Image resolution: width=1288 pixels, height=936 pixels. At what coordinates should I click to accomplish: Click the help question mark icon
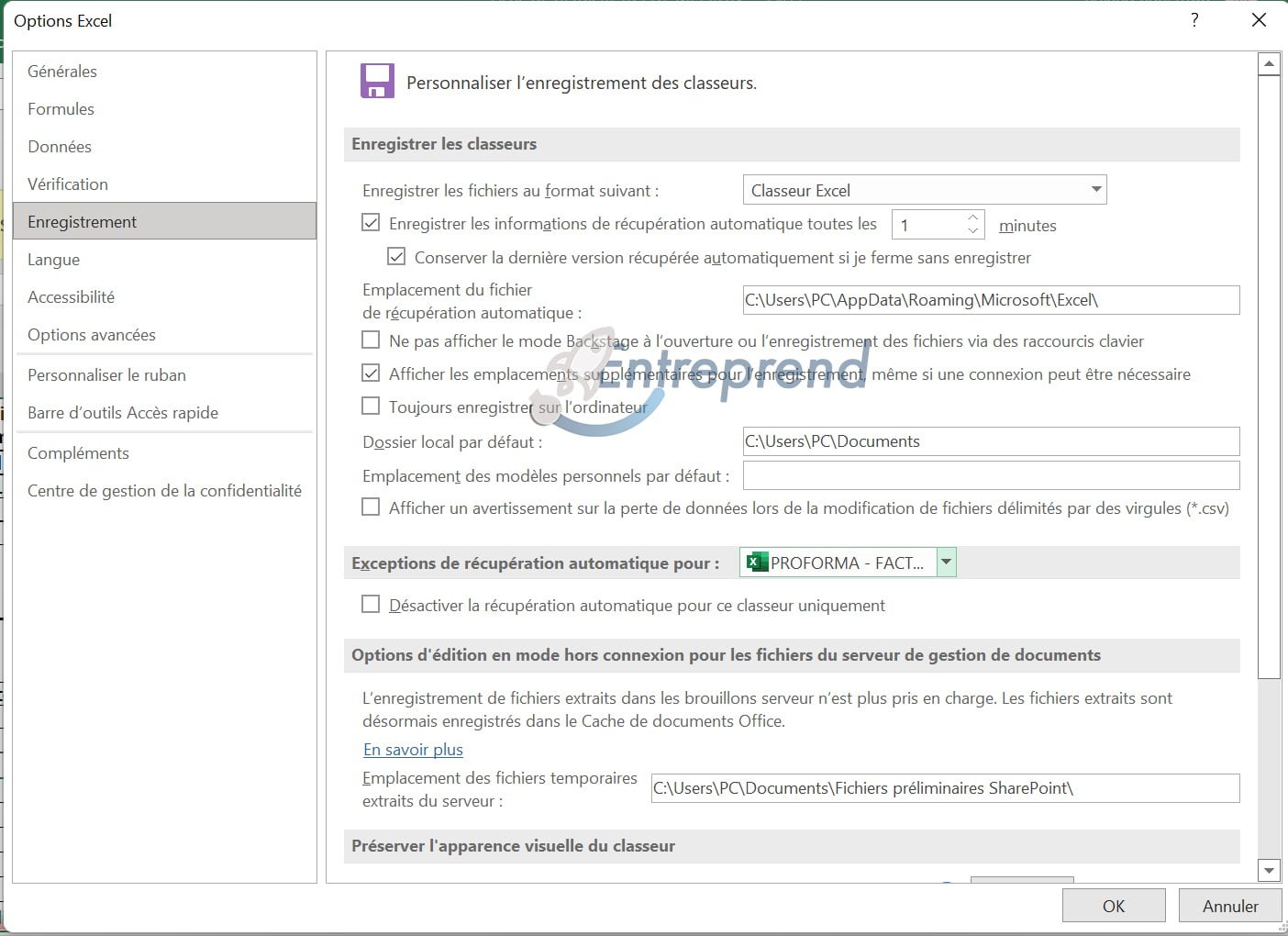[x=1194, y=20]
